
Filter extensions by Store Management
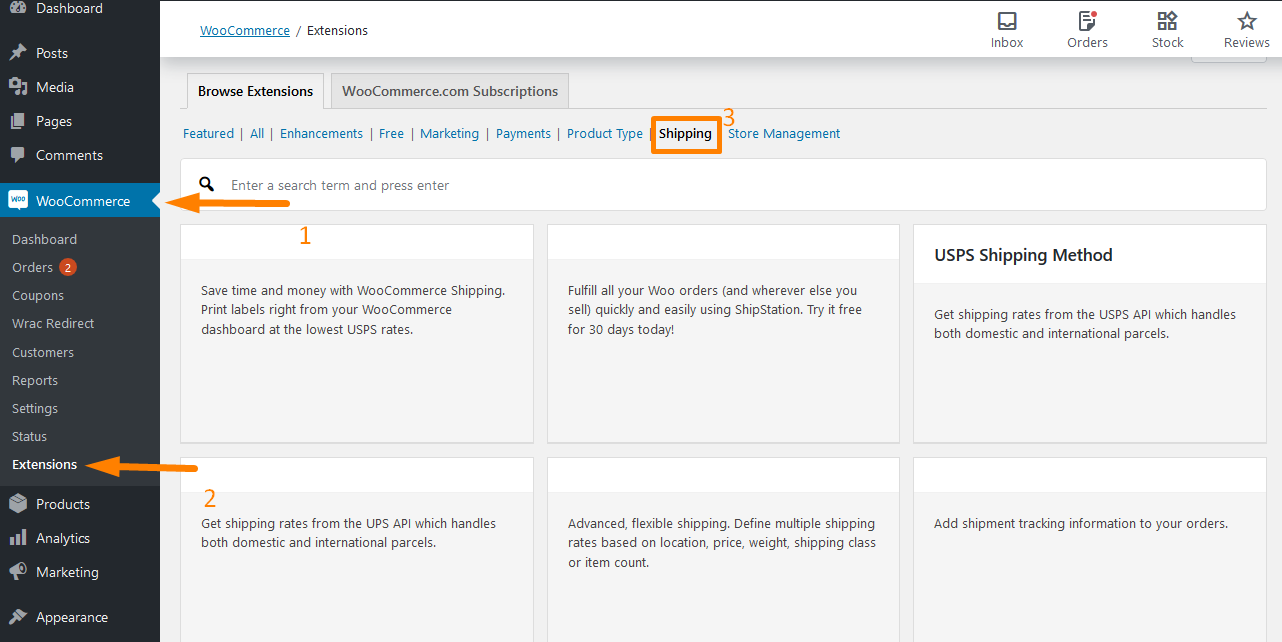click(784, 133)
